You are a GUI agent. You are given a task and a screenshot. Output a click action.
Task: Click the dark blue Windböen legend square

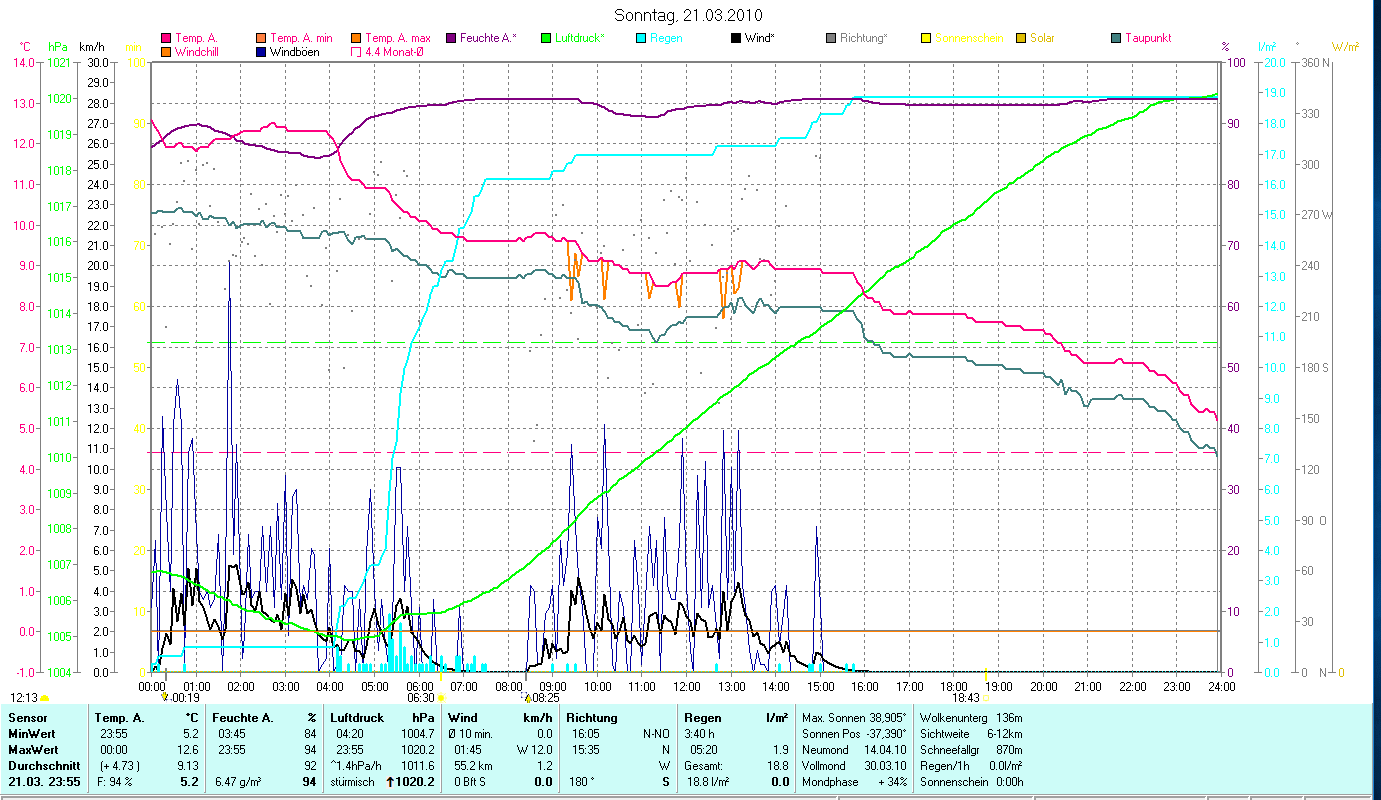click(x=262, y=52)
